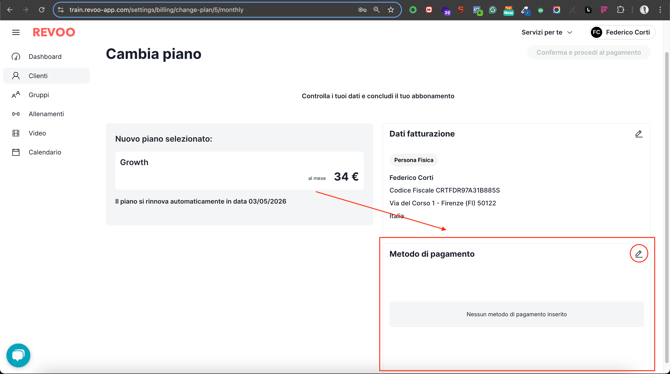Click the Allenamenti dumbbell icon
Screen dimensions: 670x374
(16, 114)
